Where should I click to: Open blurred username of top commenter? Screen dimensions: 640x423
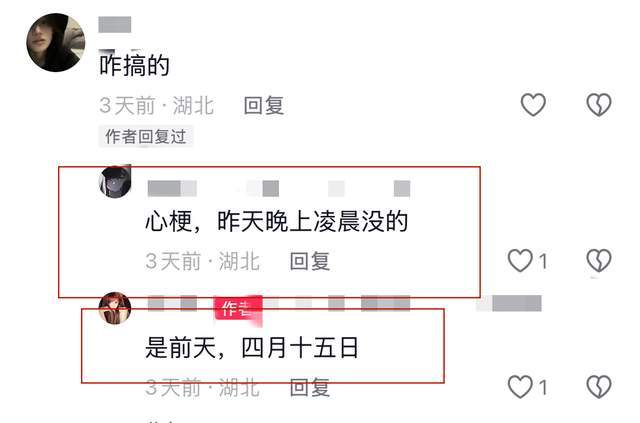click(115, 24)
